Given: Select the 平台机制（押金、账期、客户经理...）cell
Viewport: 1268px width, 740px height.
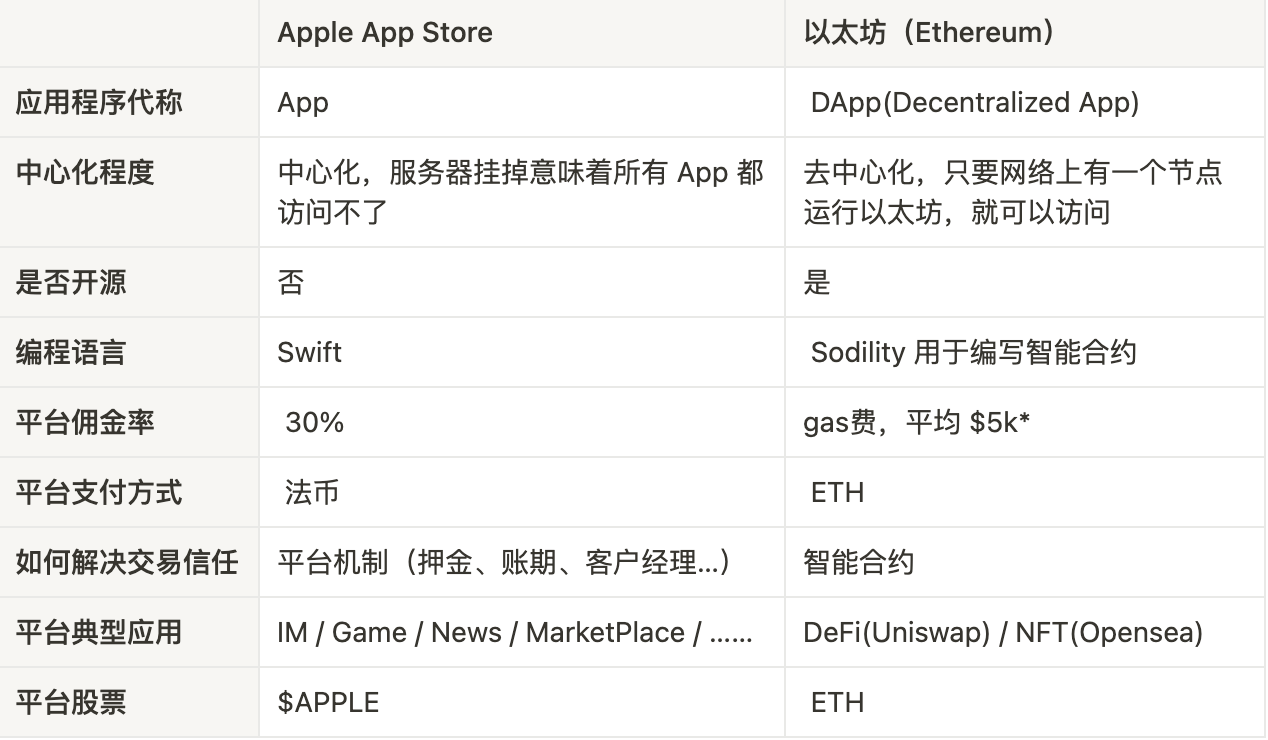Looking at the screenshot, I should [x=504, y=562].
